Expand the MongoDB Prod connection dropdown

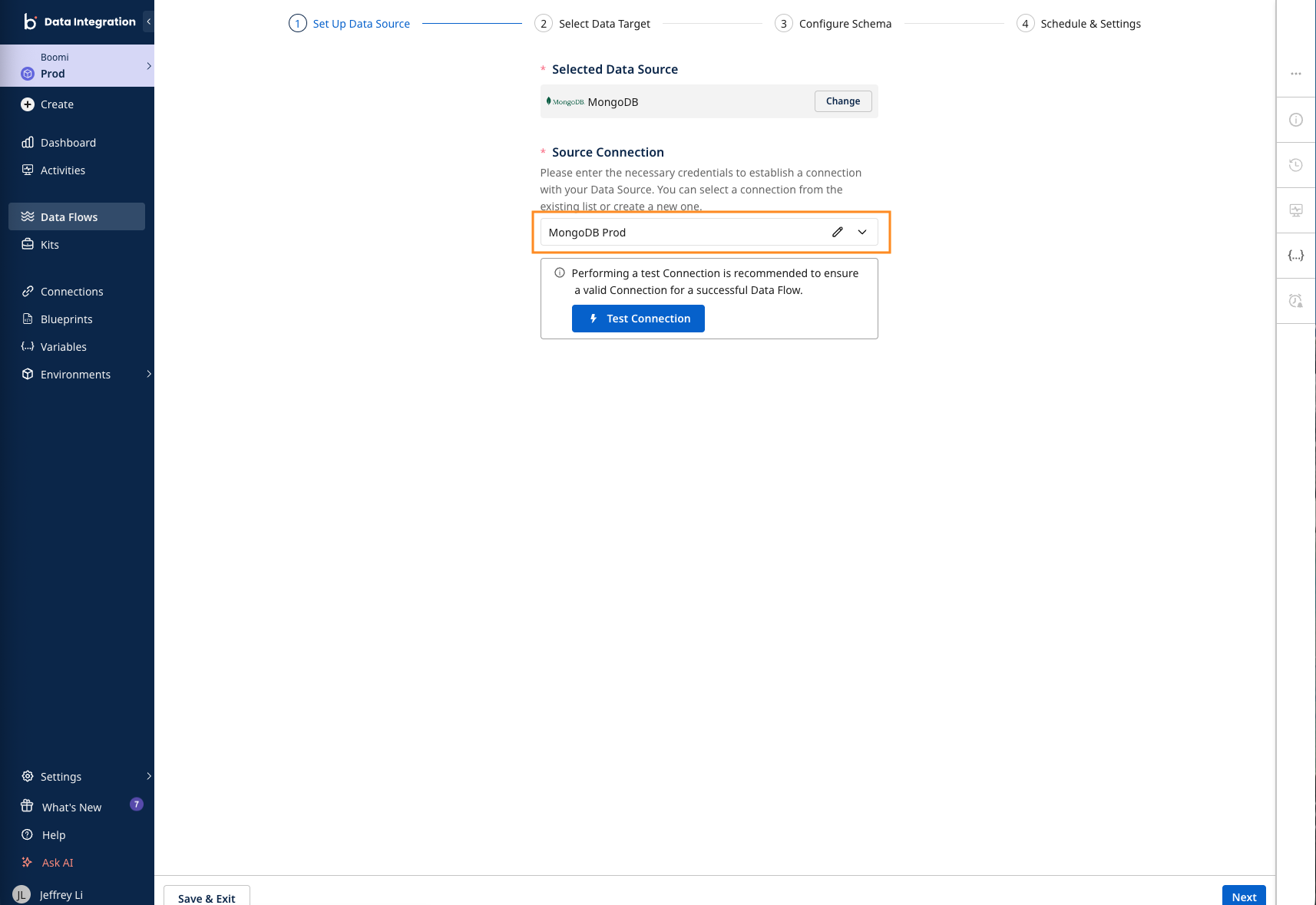pyautogui.click(x=862, y=232)
